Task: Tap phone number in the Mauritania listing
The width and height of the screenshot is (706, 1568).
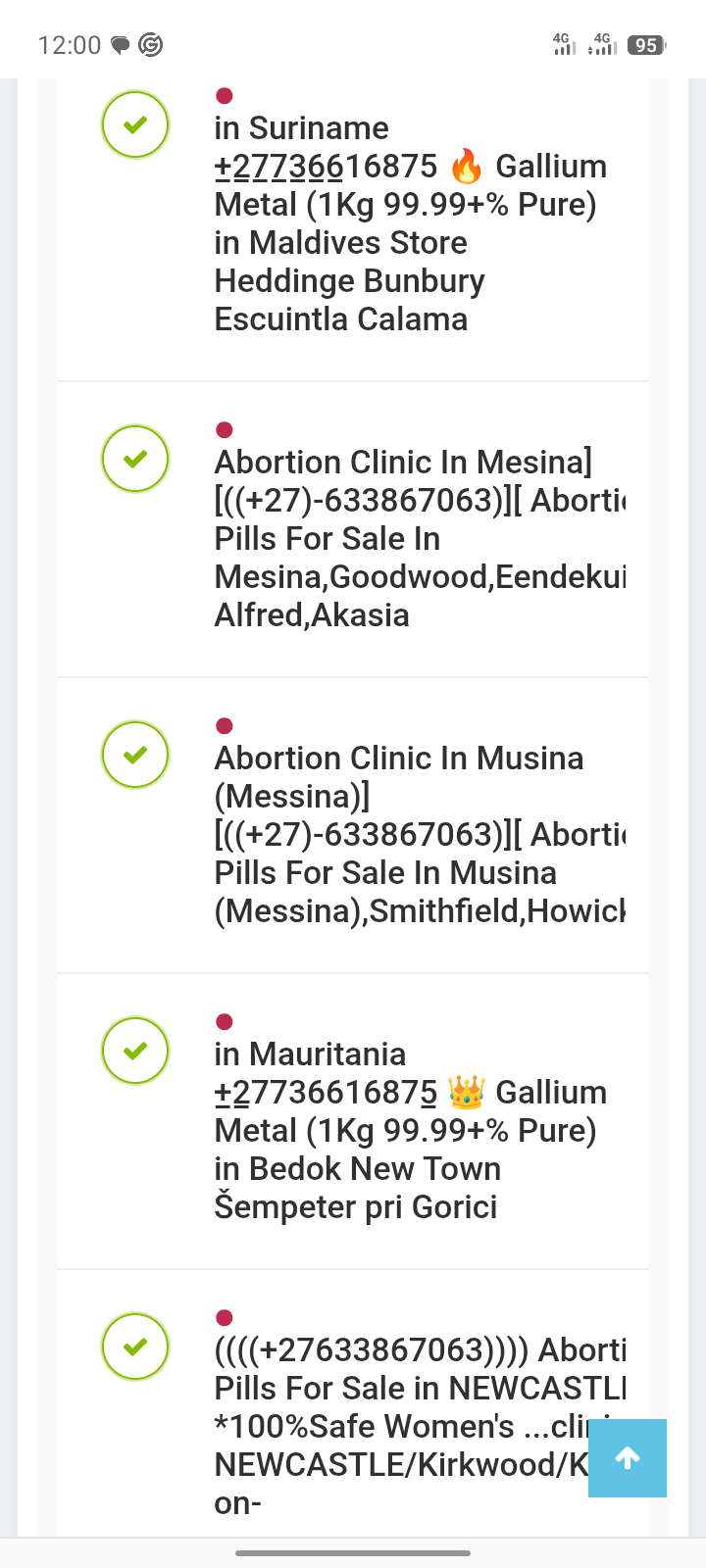Action: (x=326, y=1093)
